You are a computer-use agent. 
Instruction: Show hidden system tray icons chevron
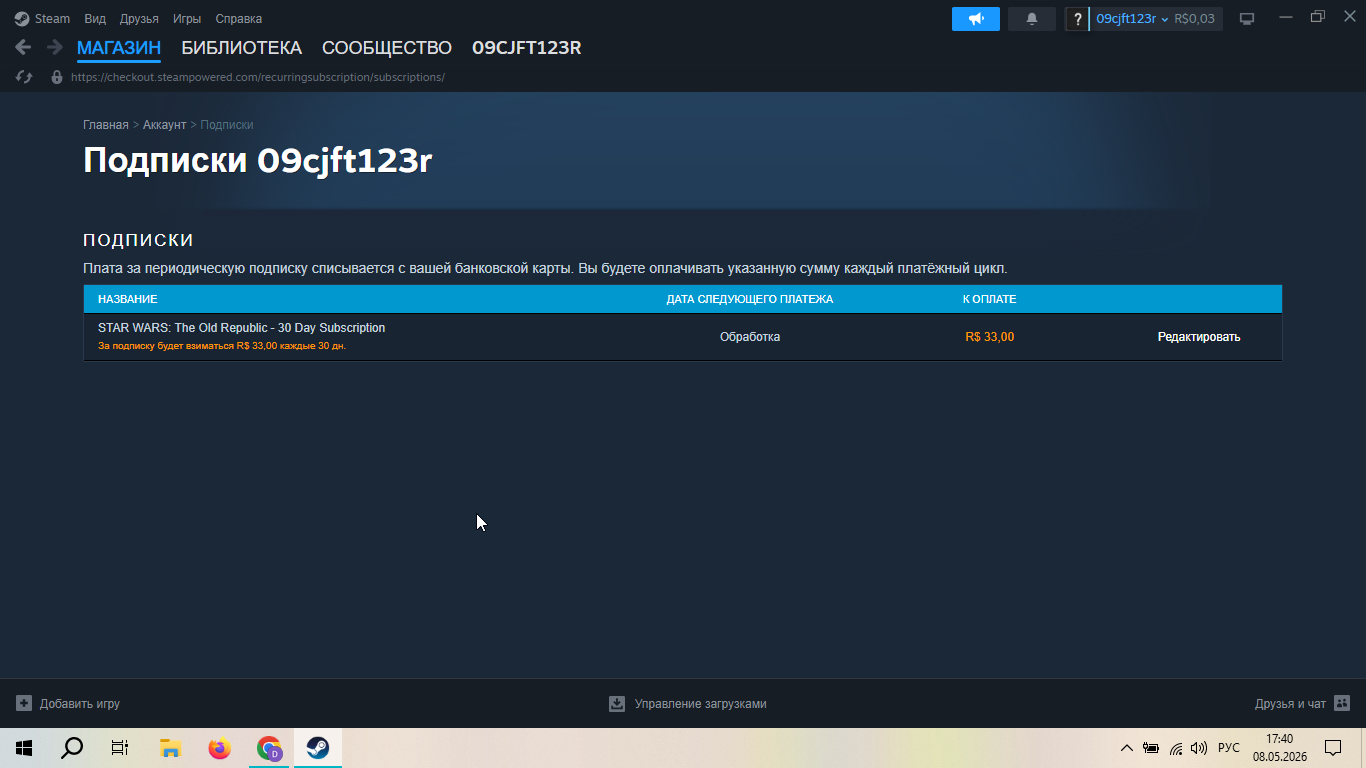coord(1126,748)
